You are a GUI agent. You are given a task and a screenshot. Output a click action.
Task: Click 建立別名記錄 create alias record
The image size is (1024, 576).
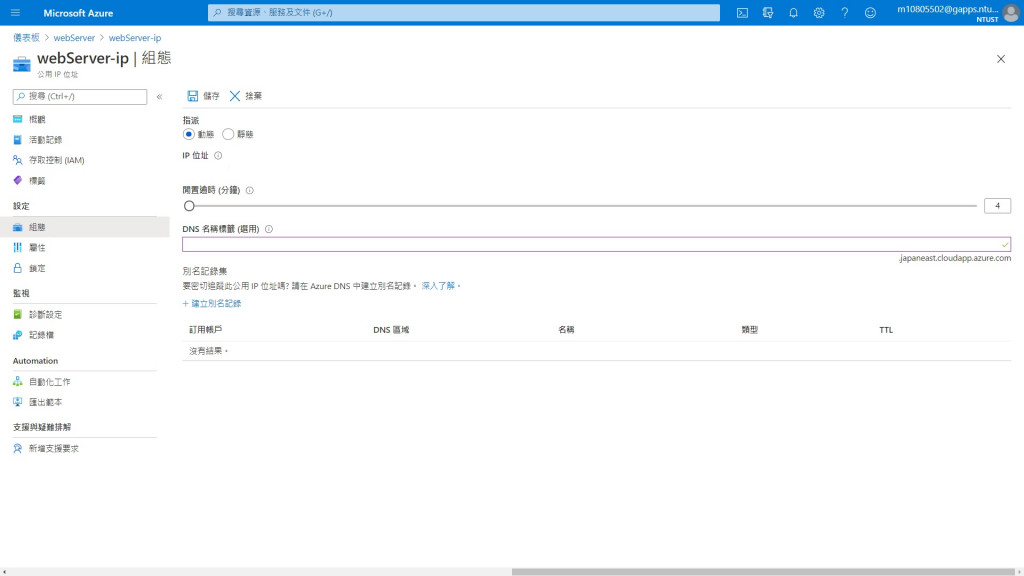tap(212, 304)
